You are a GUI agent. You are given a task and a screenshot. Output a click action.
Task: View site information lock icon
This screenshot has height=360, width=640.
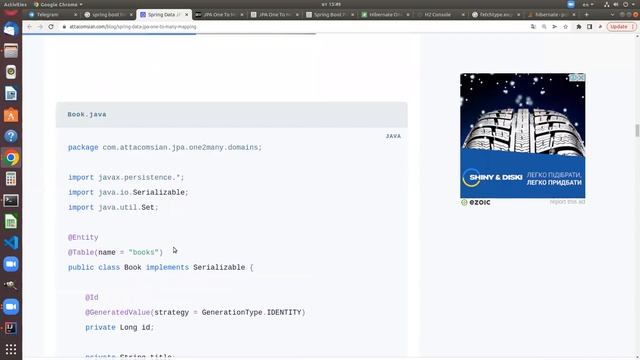pyautogui.click(x=64, y=27)
